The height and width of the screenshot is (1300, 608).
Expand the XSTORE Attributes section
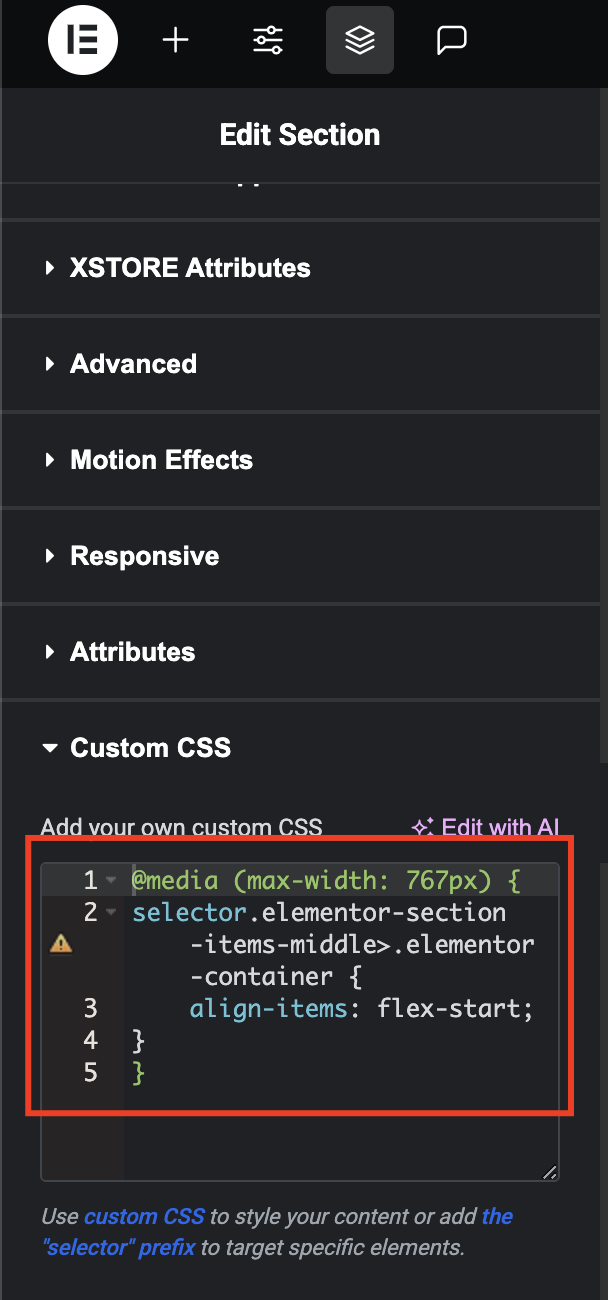coord(304,268)
